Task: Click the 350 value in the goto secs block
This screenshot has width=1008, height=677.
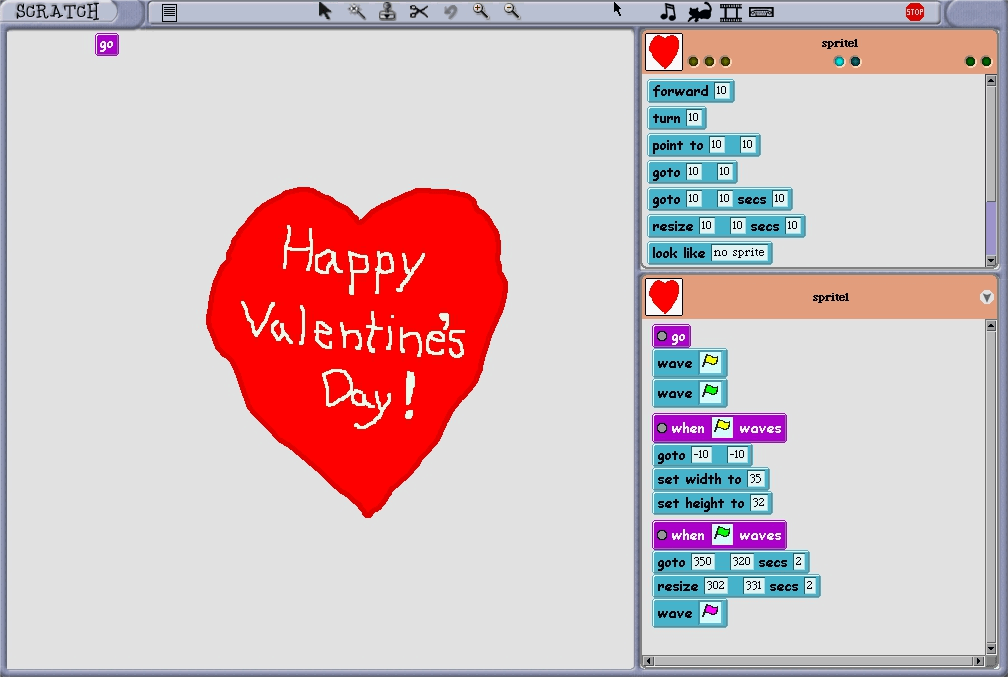Action: click(703, 562)
